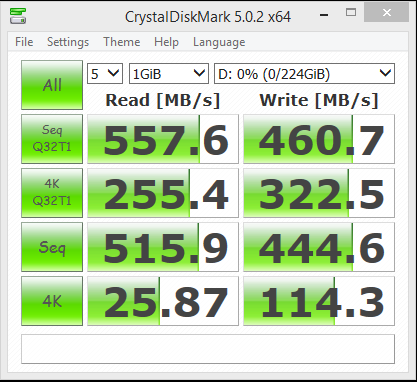417x382 pixels.
Task: Select the 25.87 4K read result
Action: (163, 301)
